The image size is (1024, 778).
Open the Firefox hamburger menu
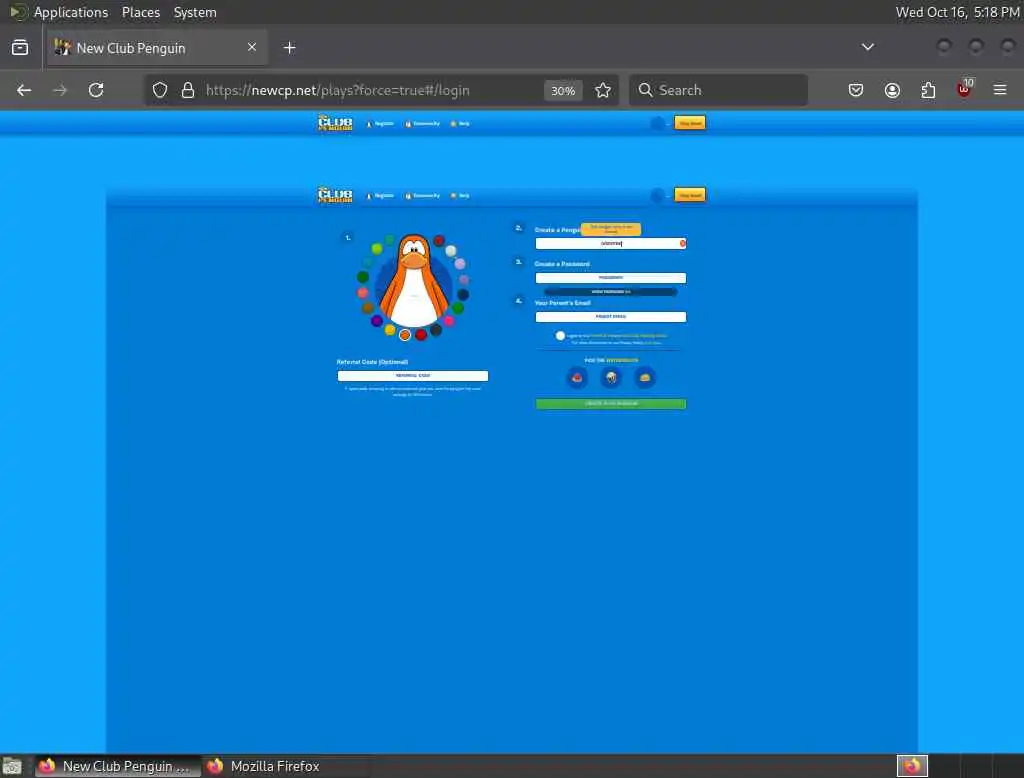1000,90
